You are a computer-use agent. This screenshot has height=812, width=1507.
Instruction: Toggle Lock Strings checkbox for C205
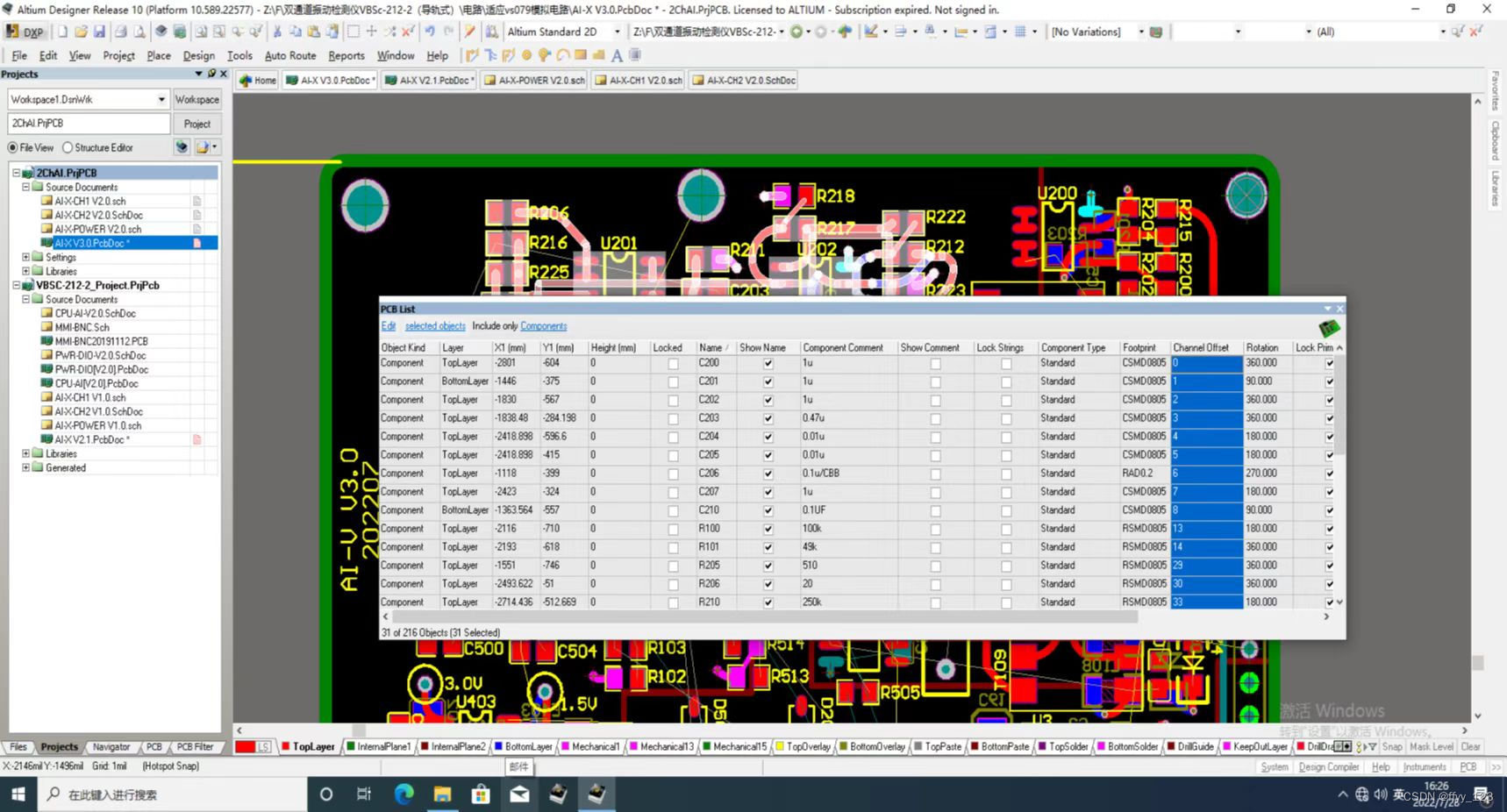coord(1006,455)
